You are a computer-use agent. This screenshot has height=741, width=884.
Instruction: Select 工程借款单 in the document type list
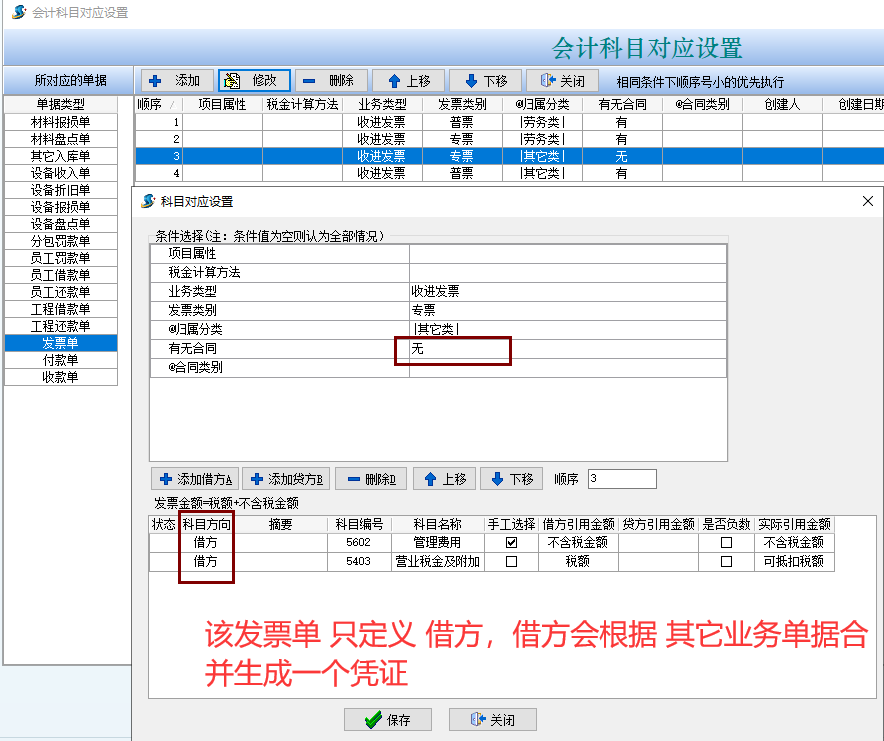click(60, 310)
